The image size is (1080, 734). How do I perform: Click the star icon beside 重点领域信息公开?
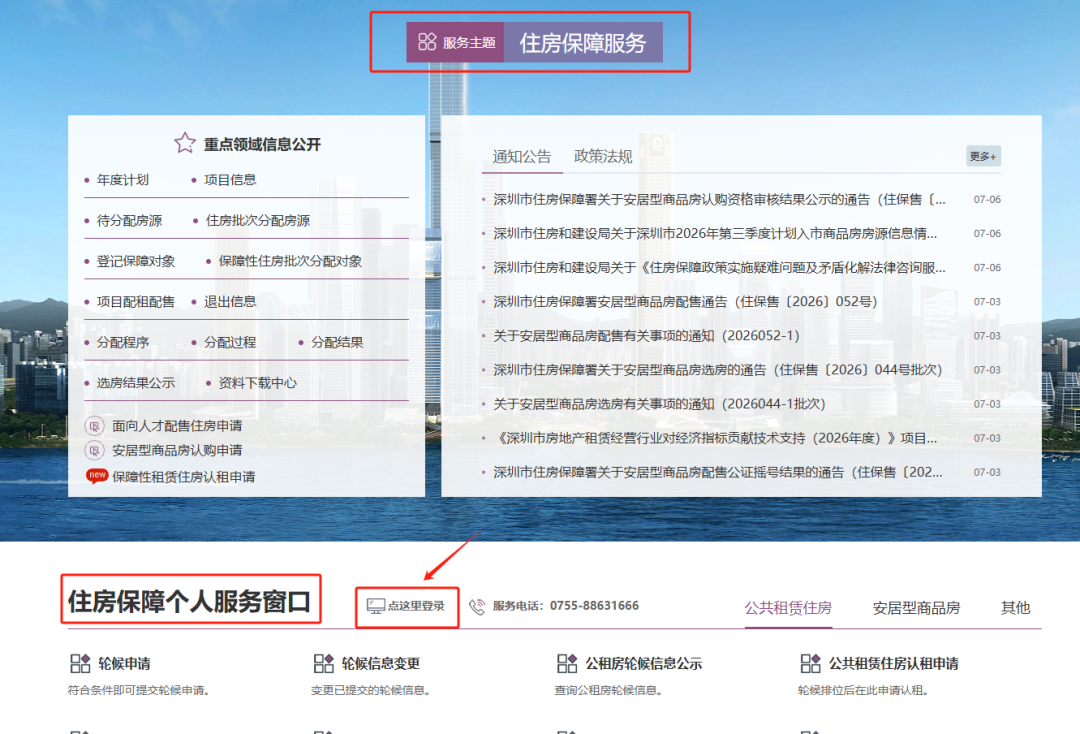click(185, 143)
